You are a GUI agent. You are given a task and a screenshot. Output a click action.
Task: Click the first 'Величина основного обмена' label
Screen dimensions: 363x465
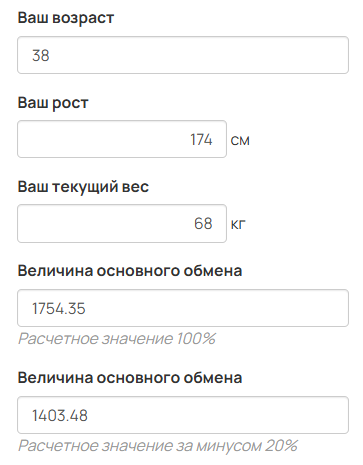[x=130, y=271]
